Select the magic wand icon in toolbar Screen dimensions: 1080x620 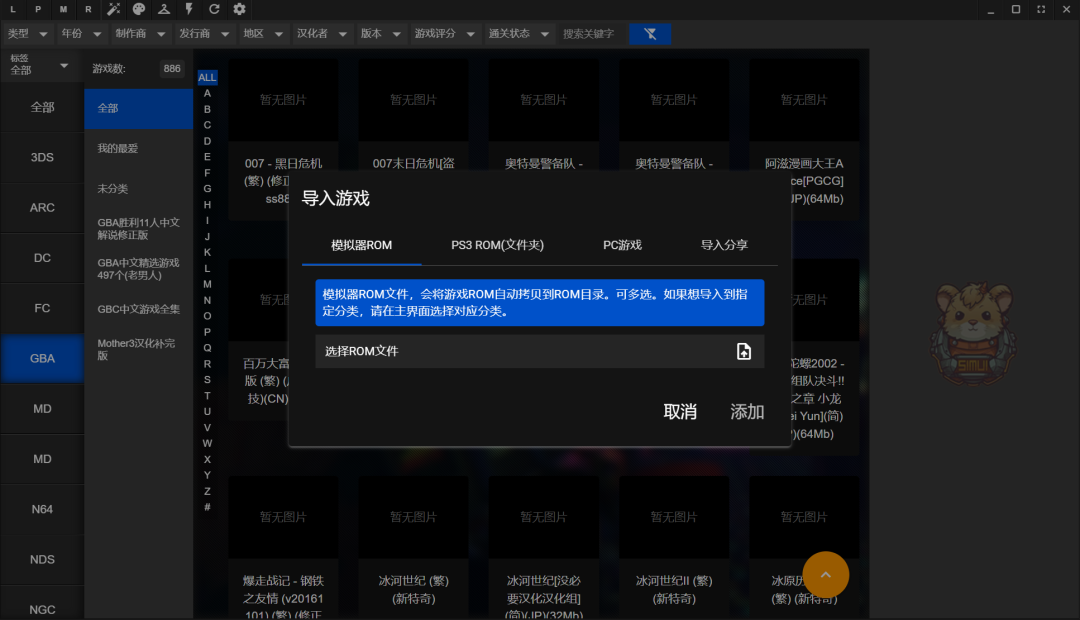click(113, 9)
